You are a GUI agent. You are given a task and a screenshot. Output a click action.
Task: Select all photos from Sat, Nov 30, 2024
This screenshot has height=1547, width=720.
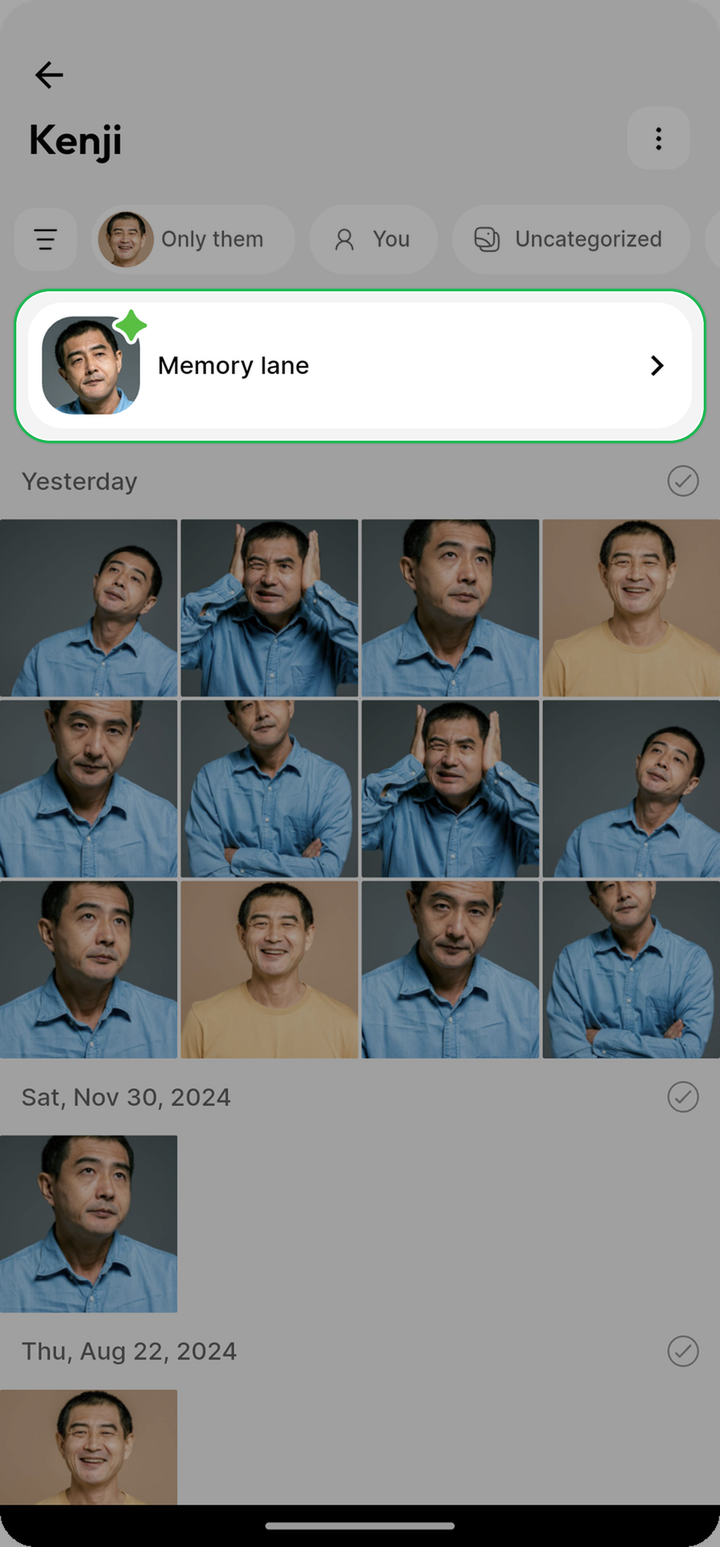683,1097
